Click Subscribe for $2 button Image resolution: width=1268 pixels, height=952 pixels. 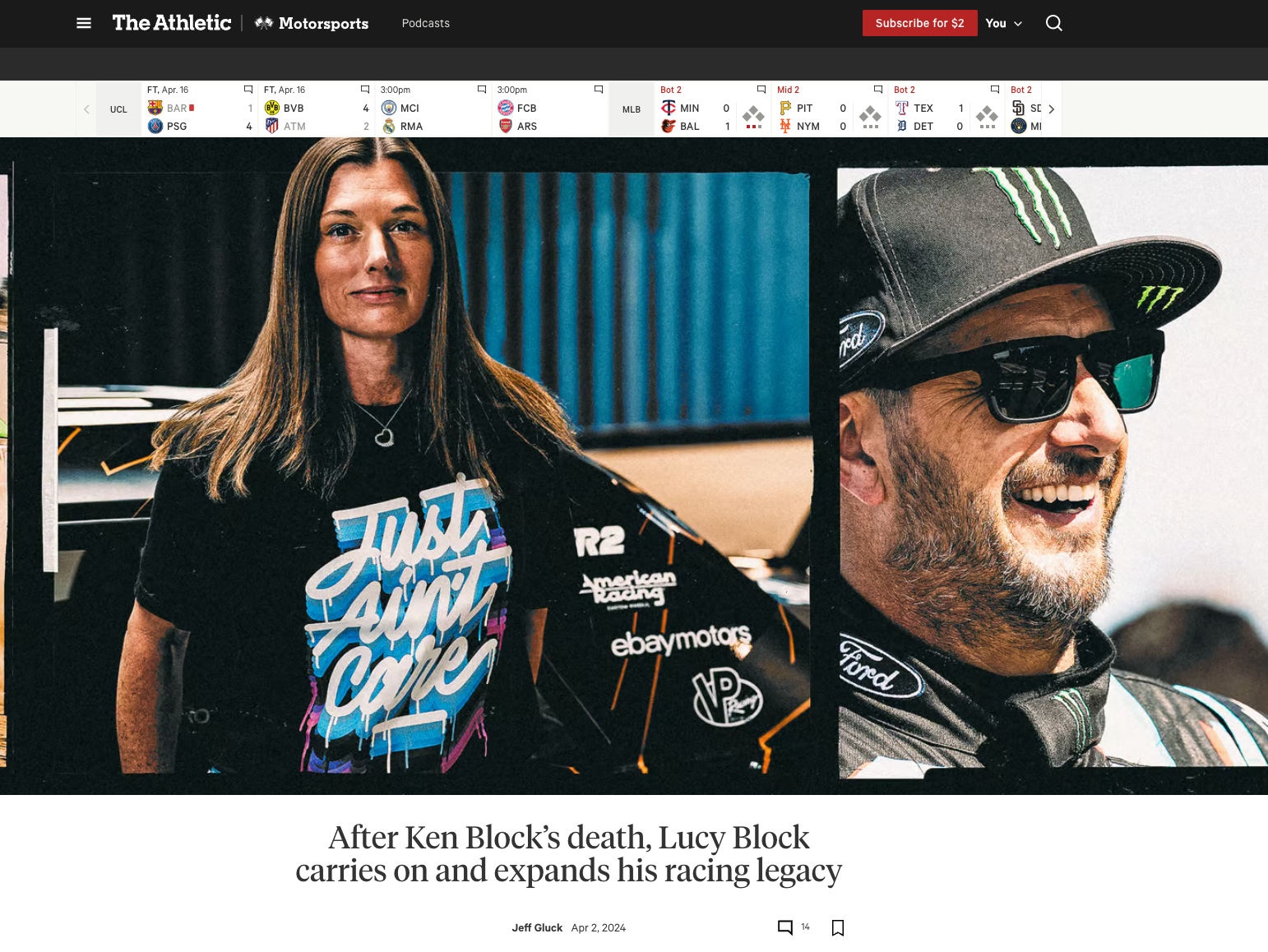pyautogui.click(x=919, y=23)
